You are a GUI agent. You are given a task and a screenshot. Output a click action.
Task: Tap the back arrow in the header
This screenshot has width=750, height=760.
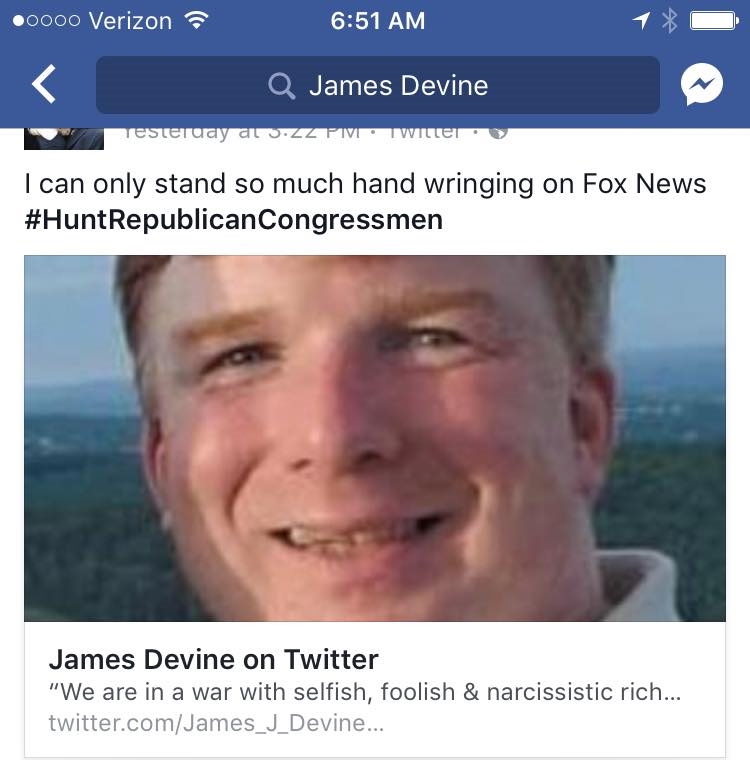(44, 84)
